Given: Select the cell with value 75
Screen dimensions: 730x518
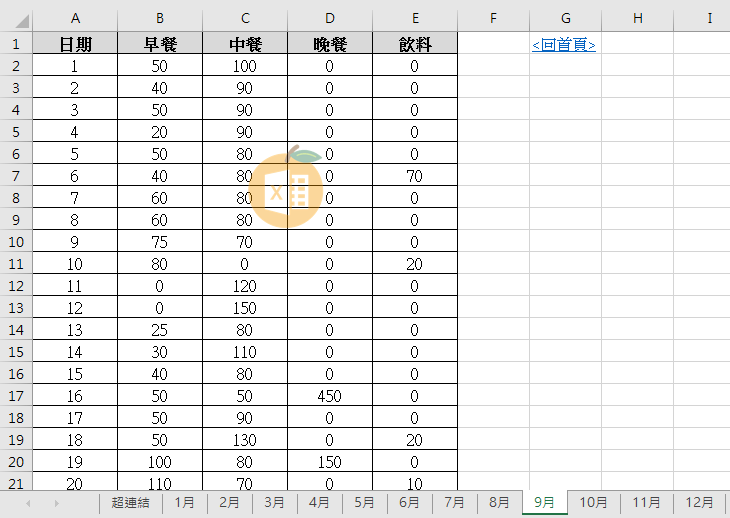Looking at the screenshot, I should click(x=160, y=242).
